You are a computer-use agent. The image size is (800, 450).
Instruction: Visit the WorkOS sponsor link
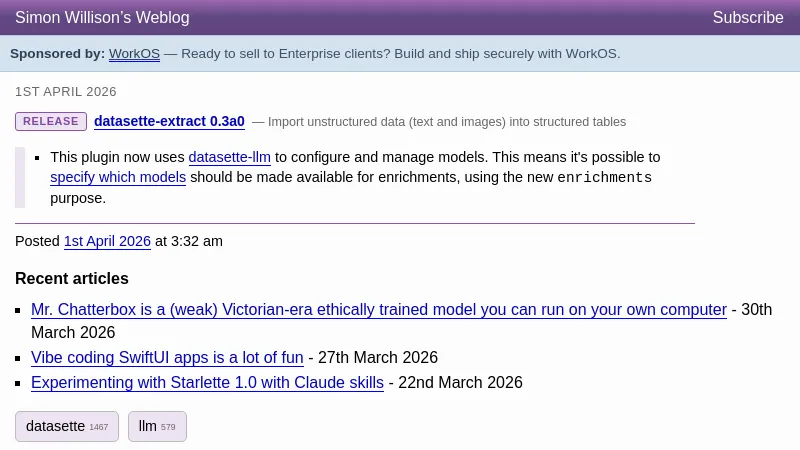(x=134, y=54)
